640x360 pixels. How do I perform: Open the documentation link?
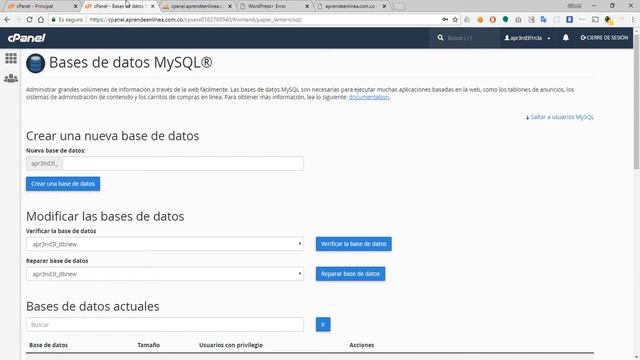coord(369,97)
